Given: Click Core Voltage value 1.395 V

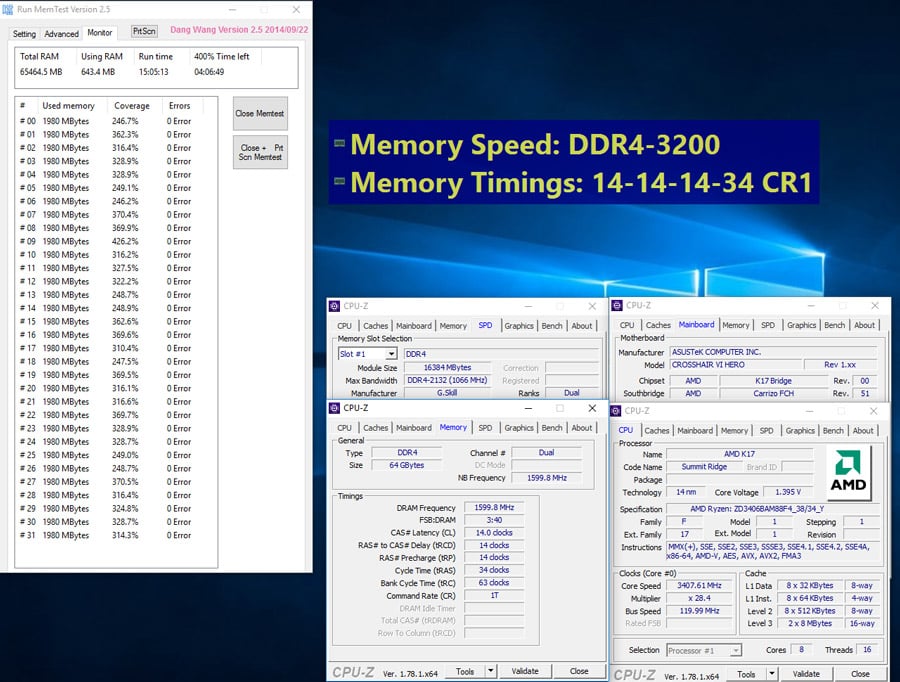Looking at the screenshot, I should point(788,492).
